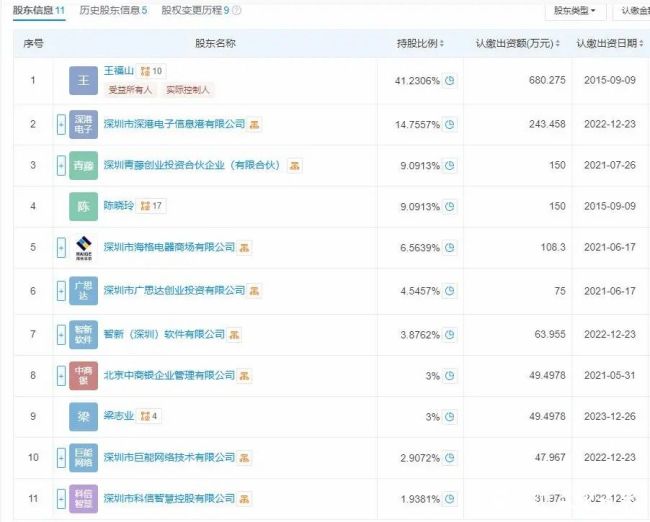Expand row of 深圳市巨能网络技术有限公司
The width and height of the screenshot is (650, 522).
(61, 458)
